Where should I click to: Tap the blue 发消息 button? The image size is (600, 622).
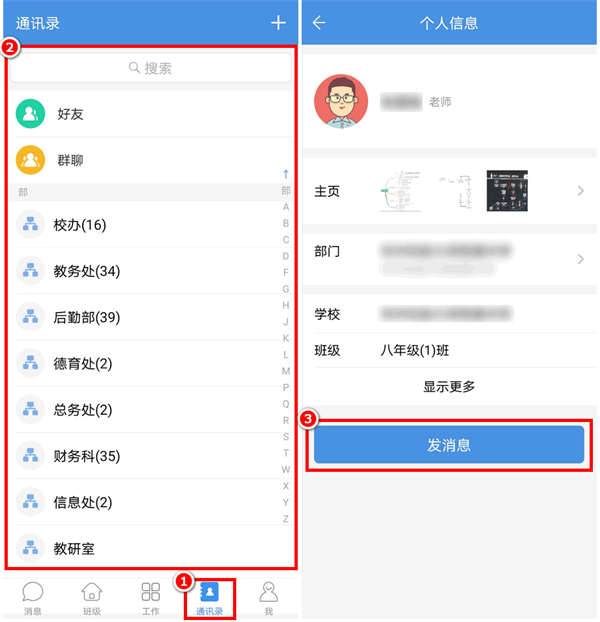tap(449, 445)
